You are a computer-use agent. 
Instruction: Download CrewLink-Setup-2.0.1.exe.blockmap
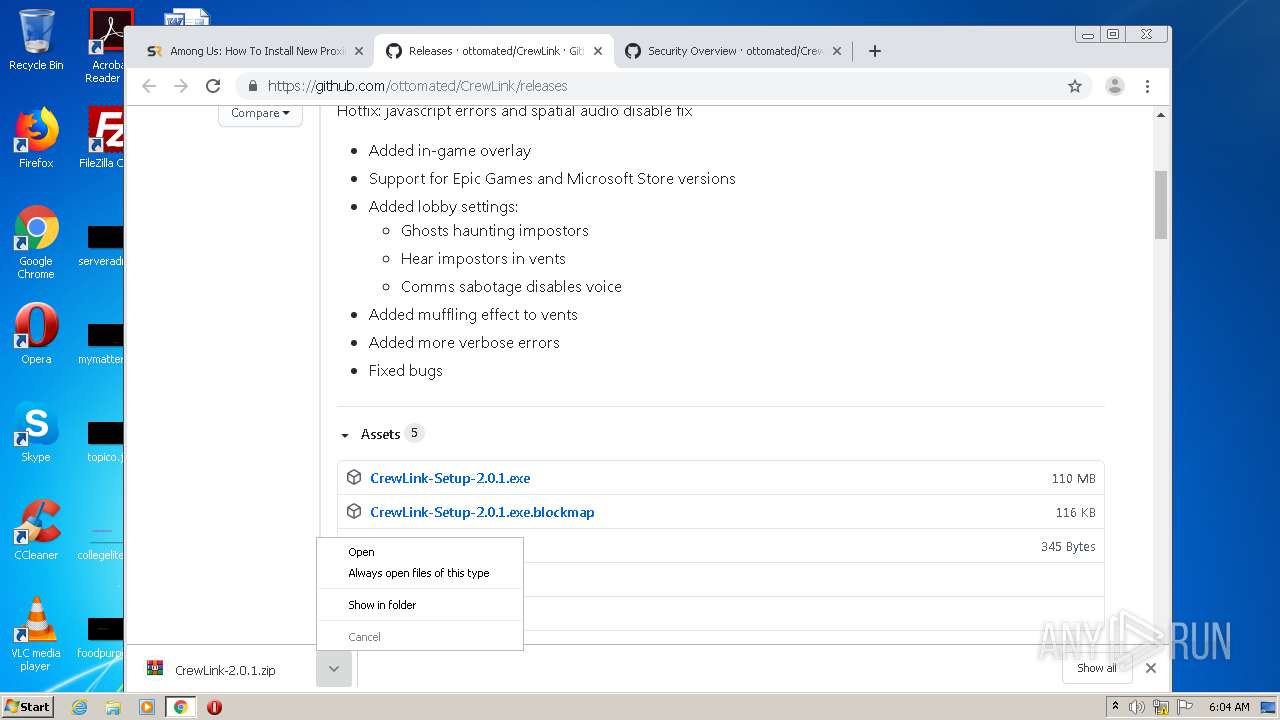(482, 512)
